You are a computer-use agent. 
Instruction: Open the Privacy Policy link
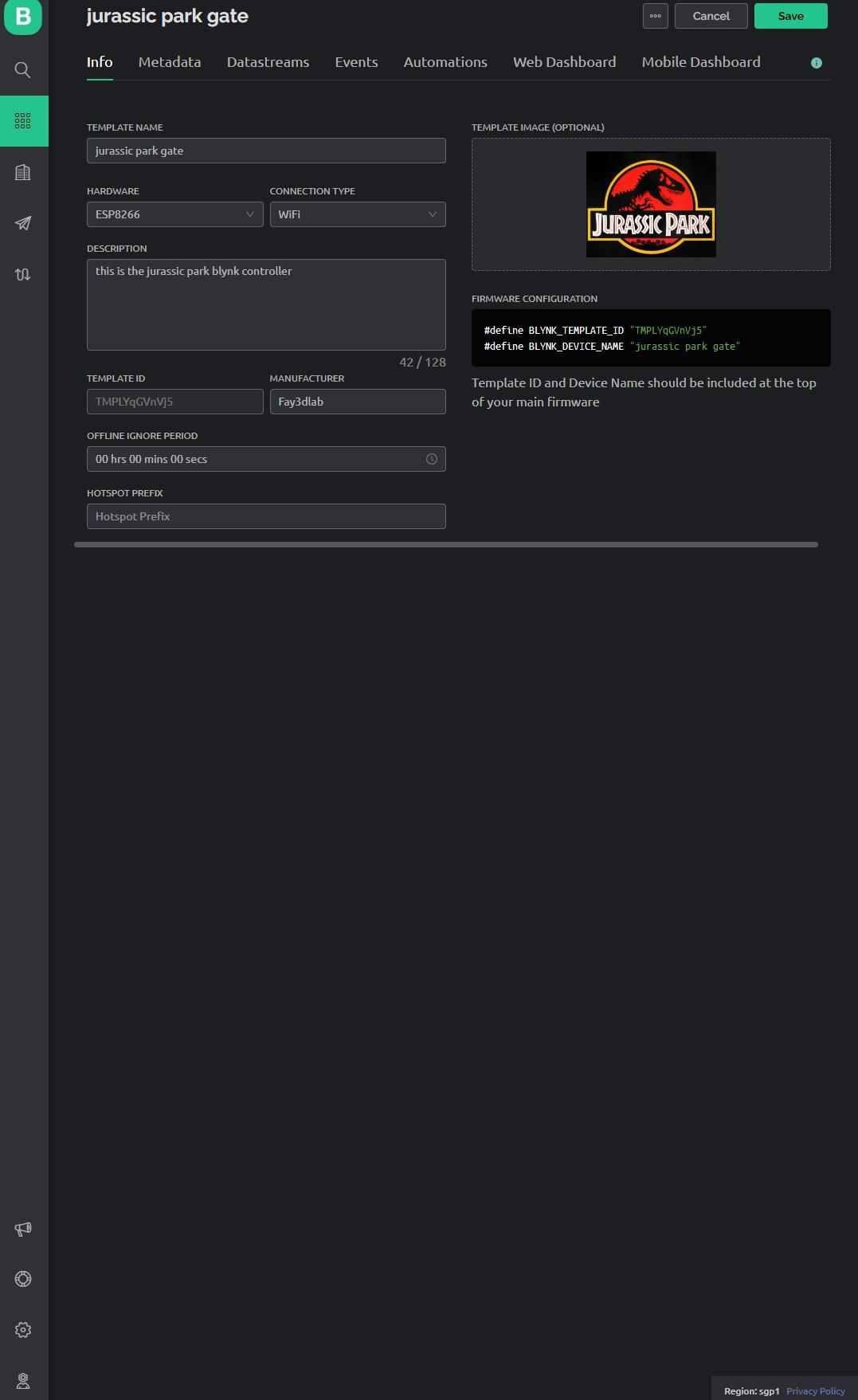(816, 1391)
